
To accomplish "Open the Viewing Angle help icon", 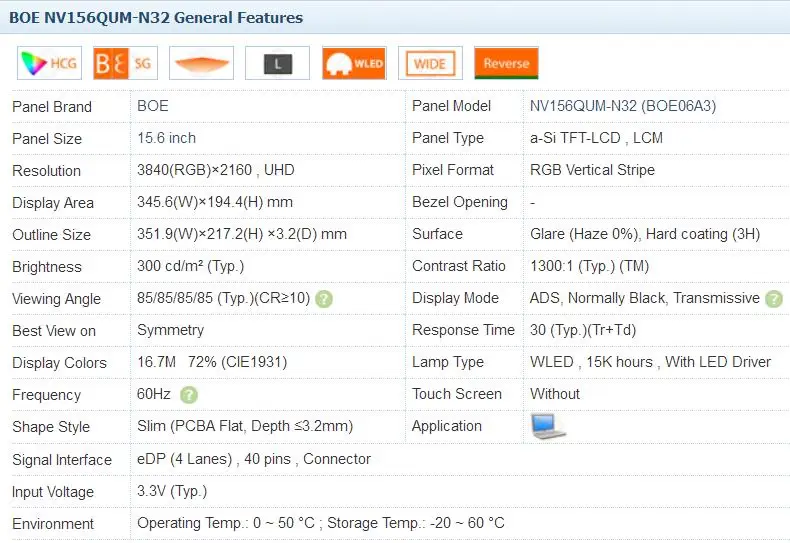I will tap(324, 299).
